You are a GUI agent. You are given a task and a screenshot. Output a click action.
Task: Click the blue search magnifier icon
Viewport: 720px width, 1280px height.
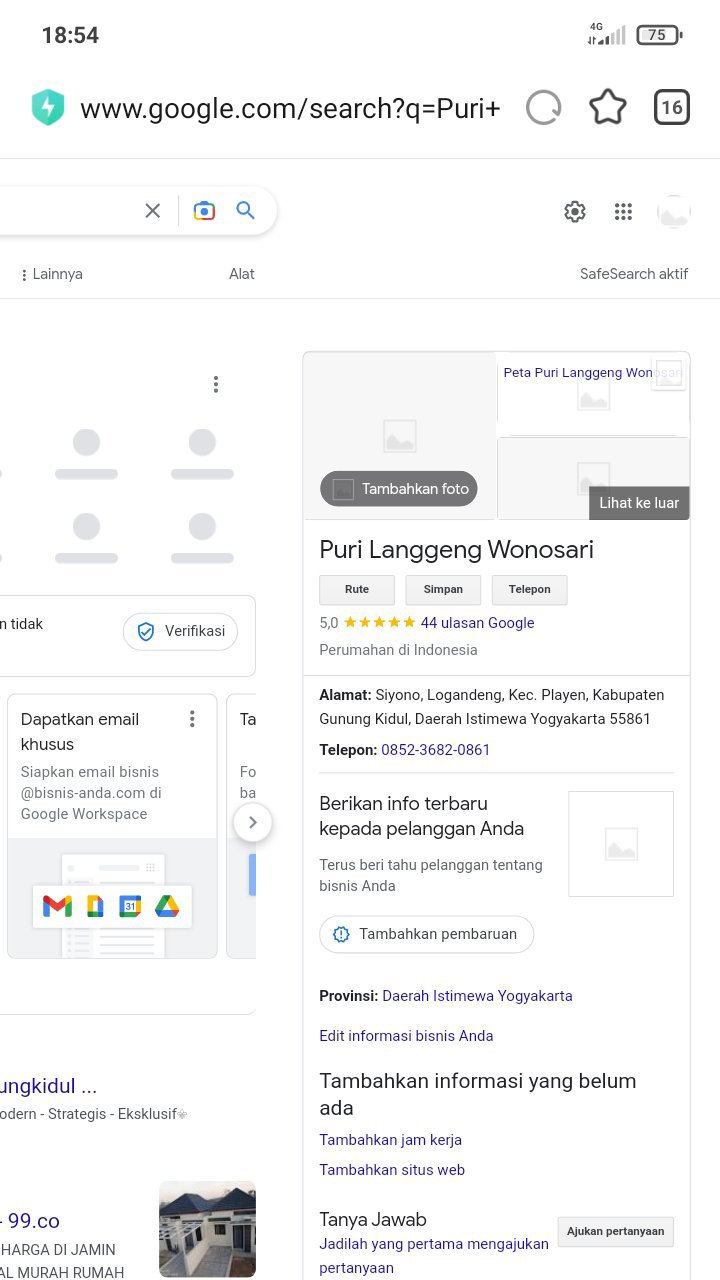point(246,211)
